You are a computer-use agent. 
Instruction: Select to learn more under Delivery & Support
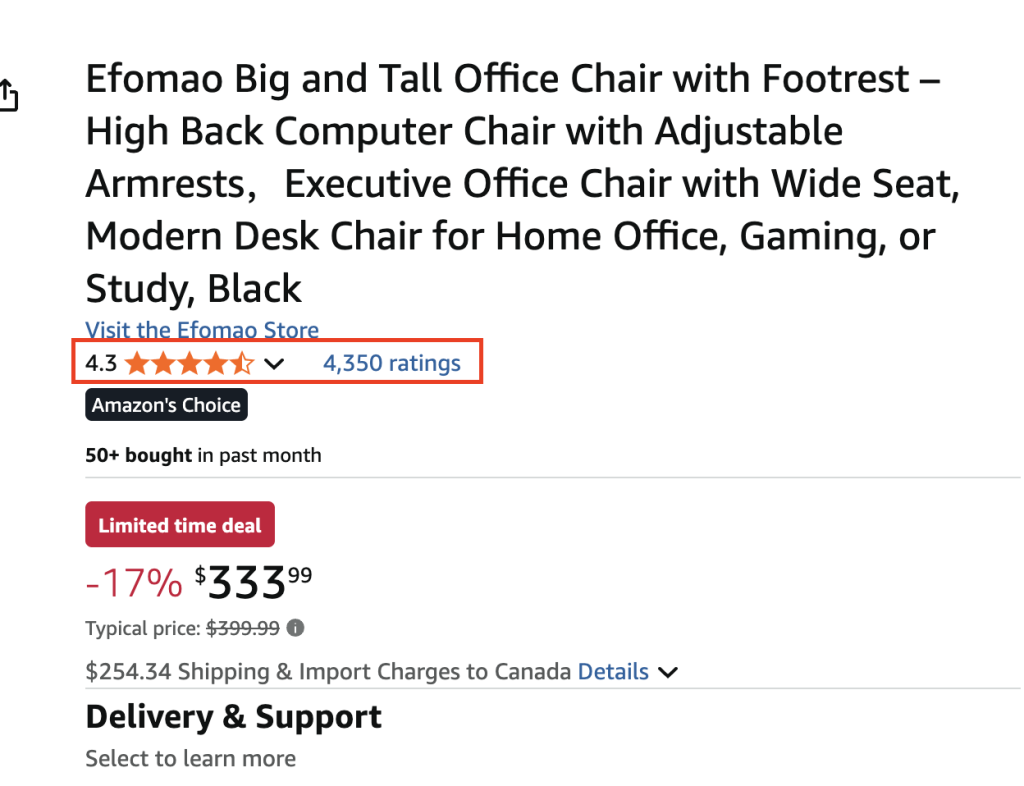pos(190,758)
